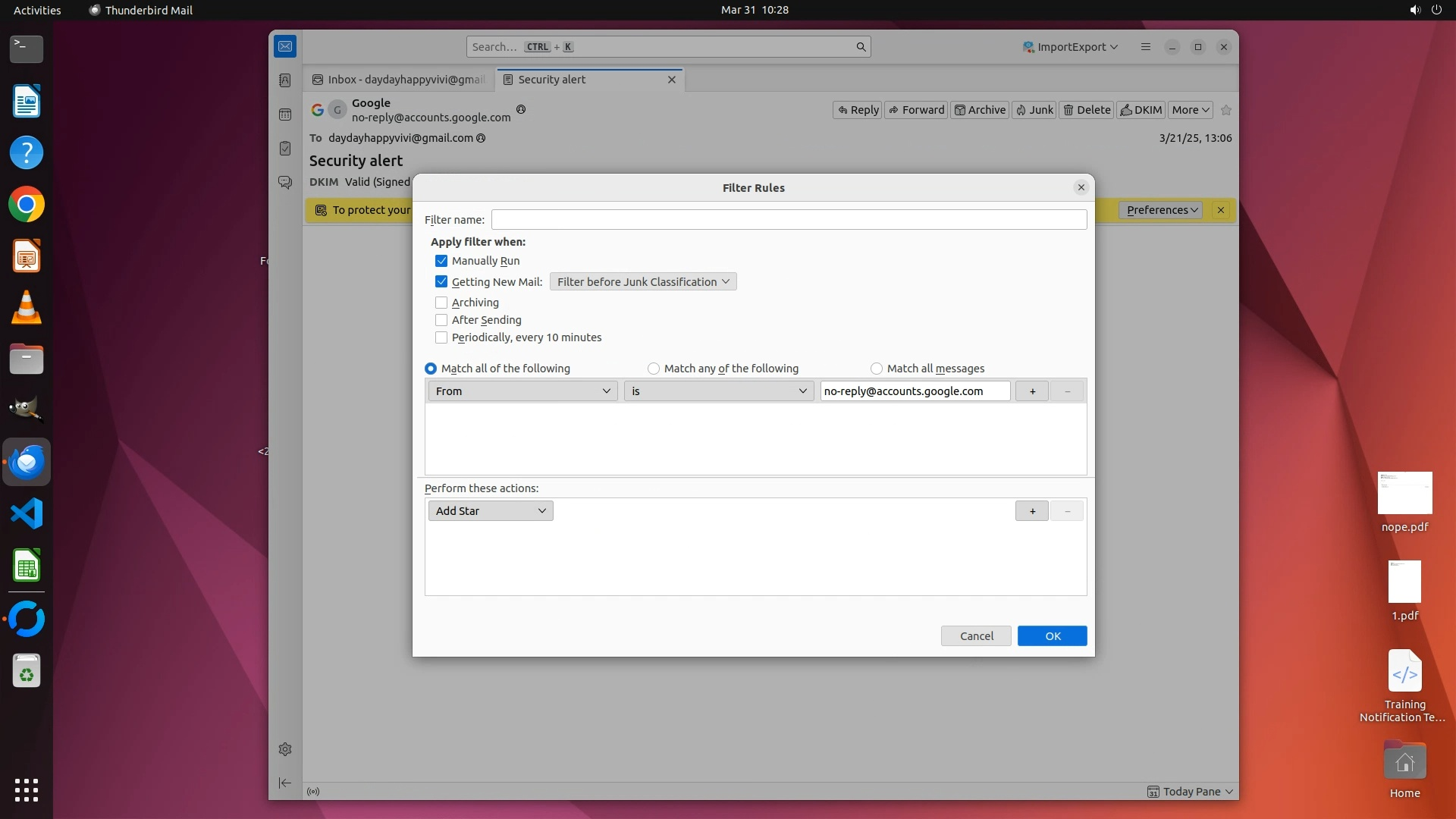Enable the Archiving checkbox

point(441,303)
